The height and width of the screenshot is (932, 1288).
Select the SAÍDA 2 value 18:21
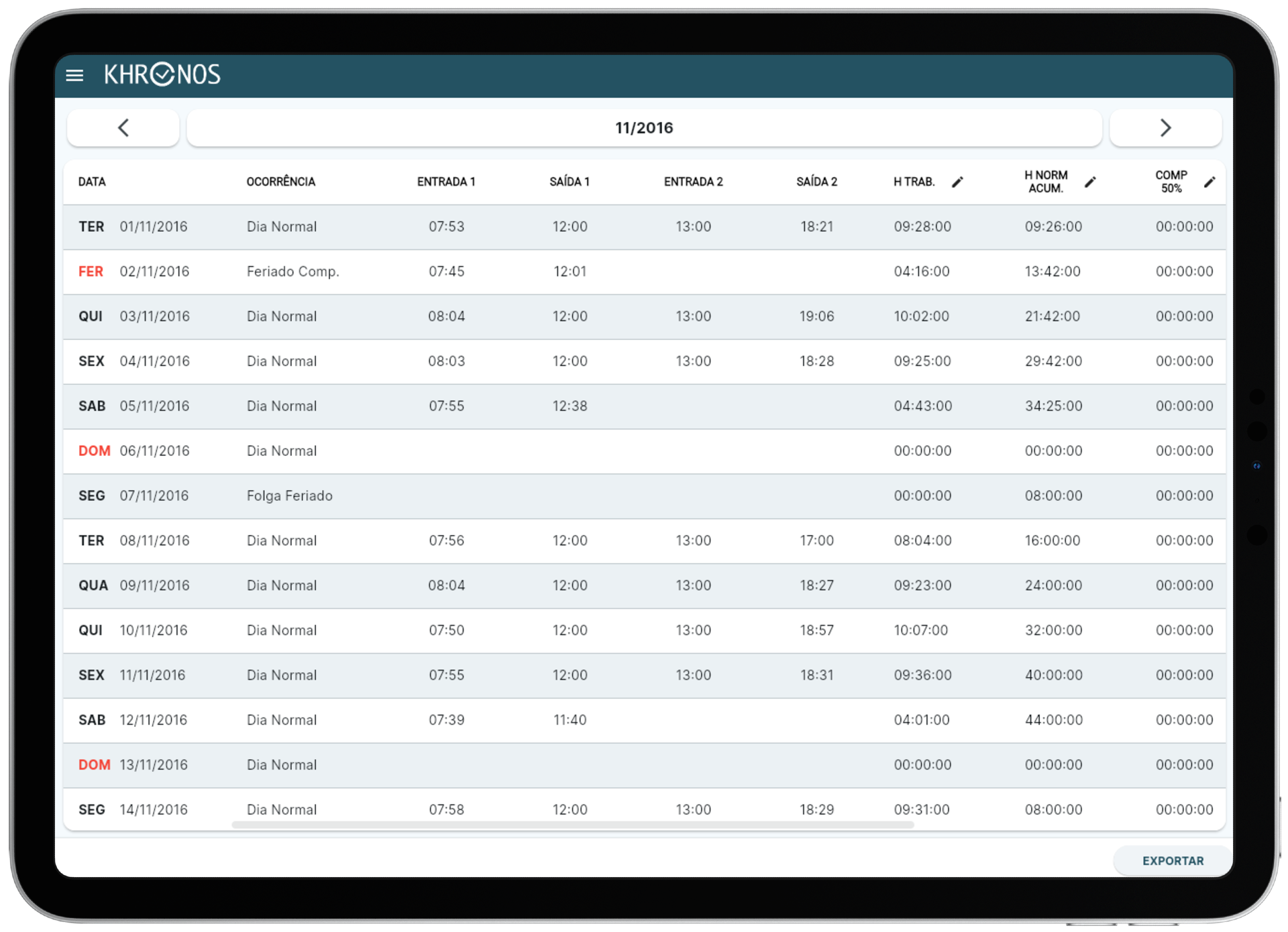click(x=816, y=227)
